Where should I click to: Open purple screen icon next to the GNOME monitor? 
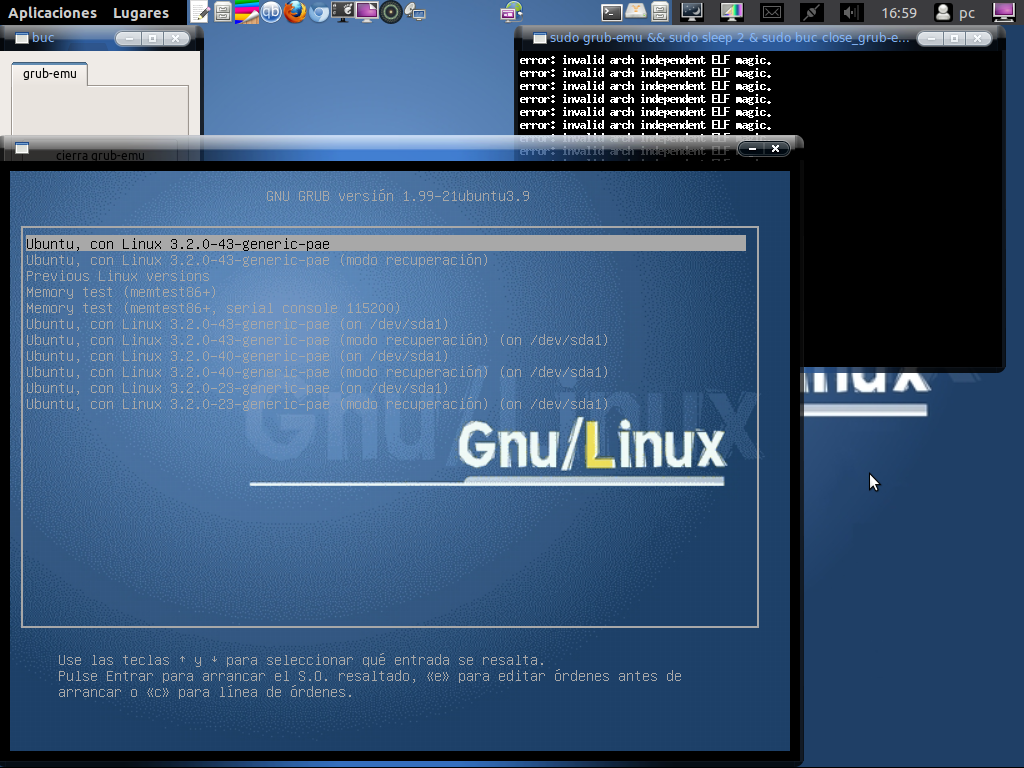366,12
